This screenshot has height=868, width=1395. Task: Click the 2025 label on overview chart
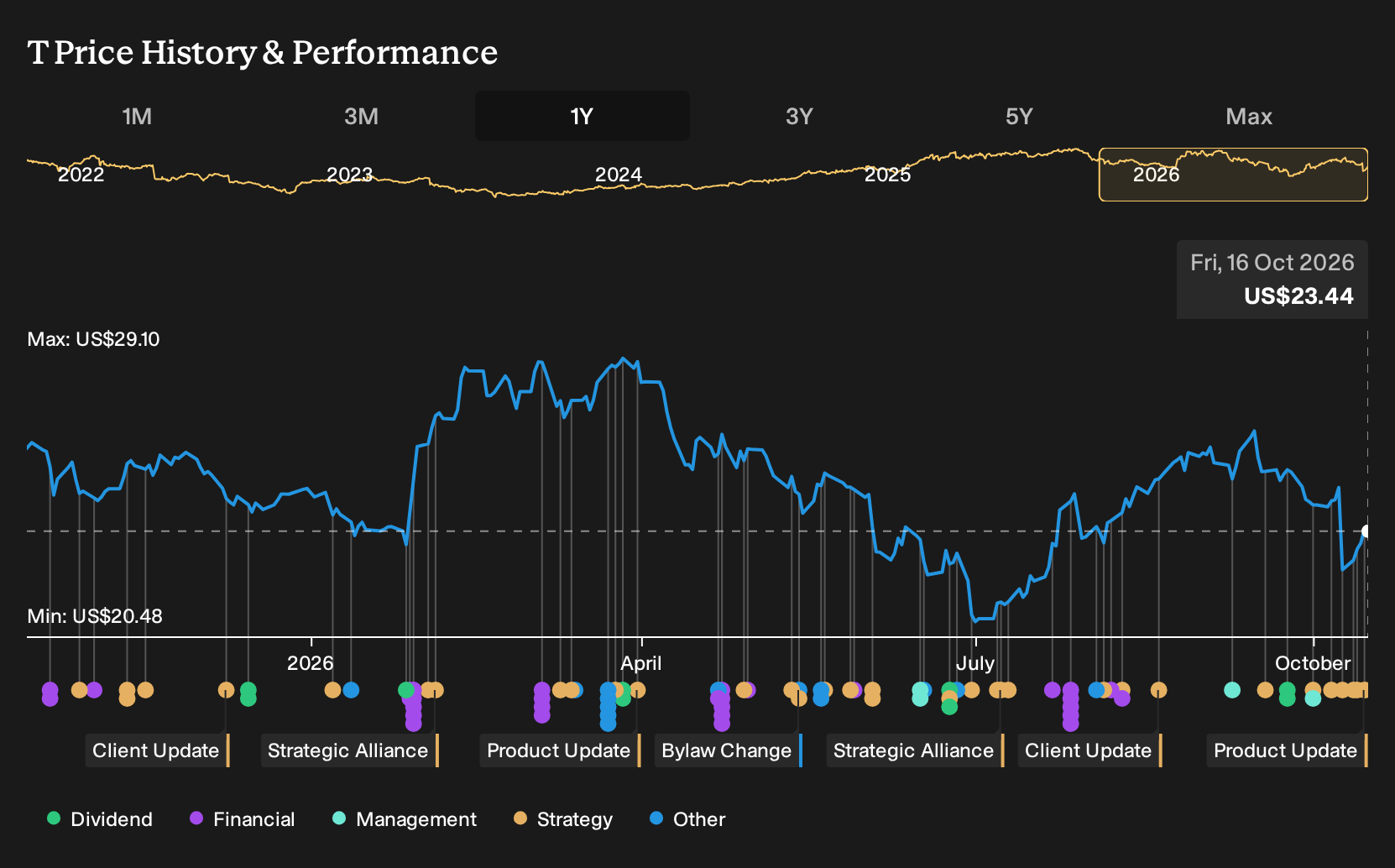(x=888, y=175)
